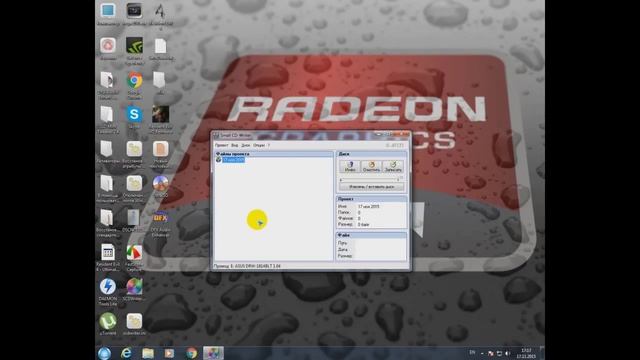Click the Очистить (erase disc) button
Viewport: 640px width, 360px height.
tap(371, 166)
